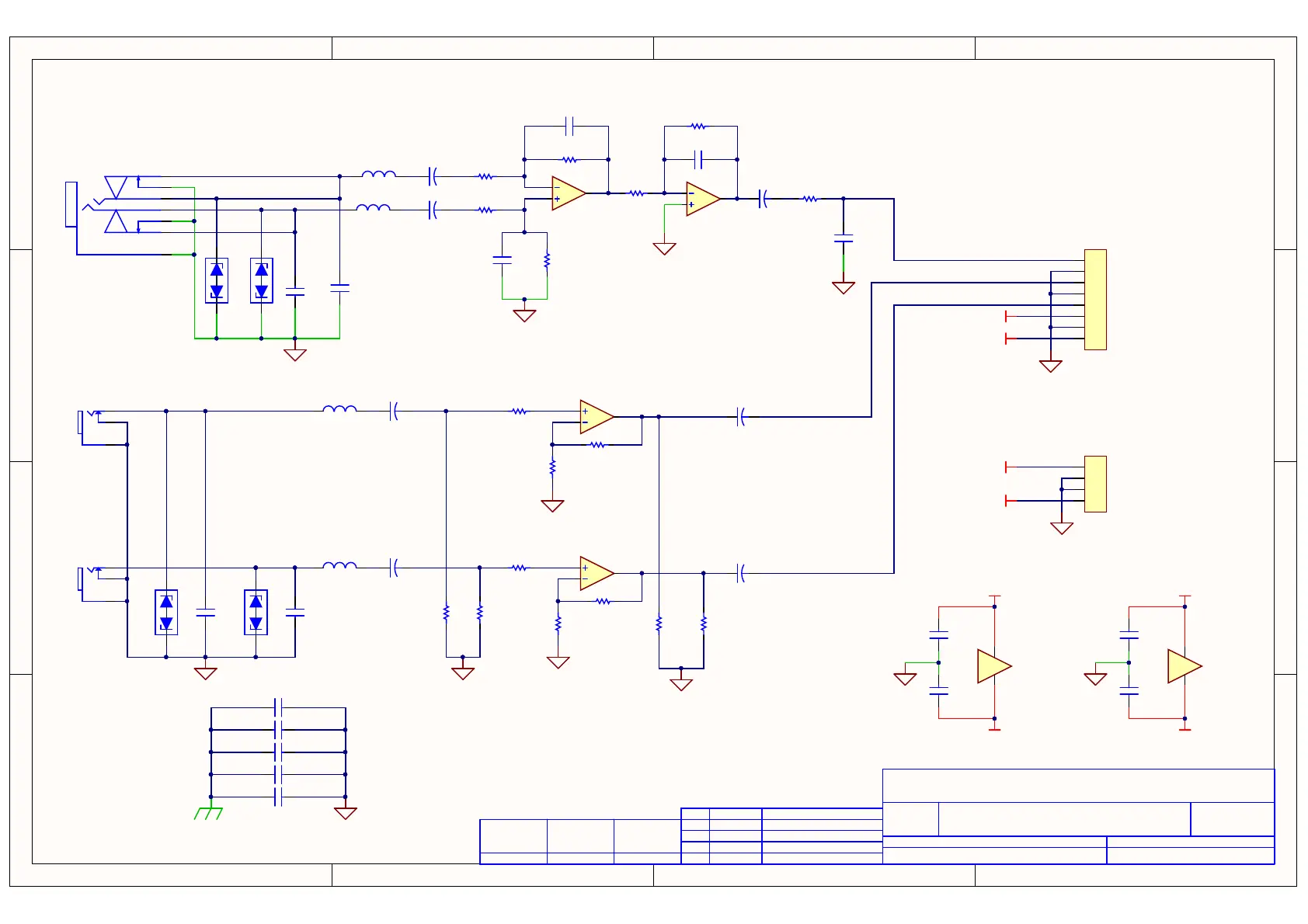The height and width of the screenshot is (924, 1308).
Task: Click ground symbol below the XLR protection diodes
Action: (x=295, y=355)
